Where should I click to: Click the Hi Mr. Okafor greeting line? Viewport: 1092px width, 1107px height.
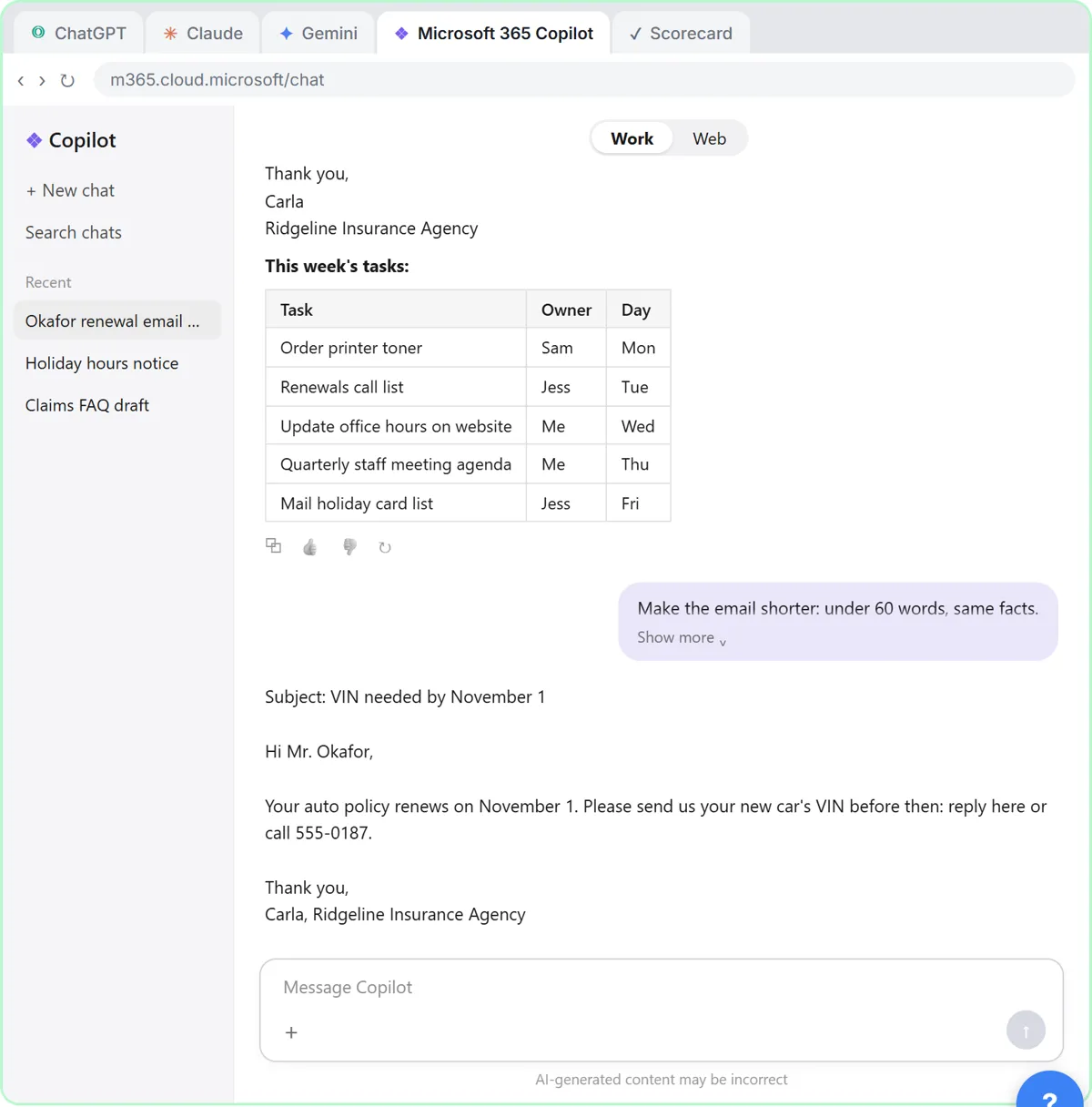tap(318, 752)
